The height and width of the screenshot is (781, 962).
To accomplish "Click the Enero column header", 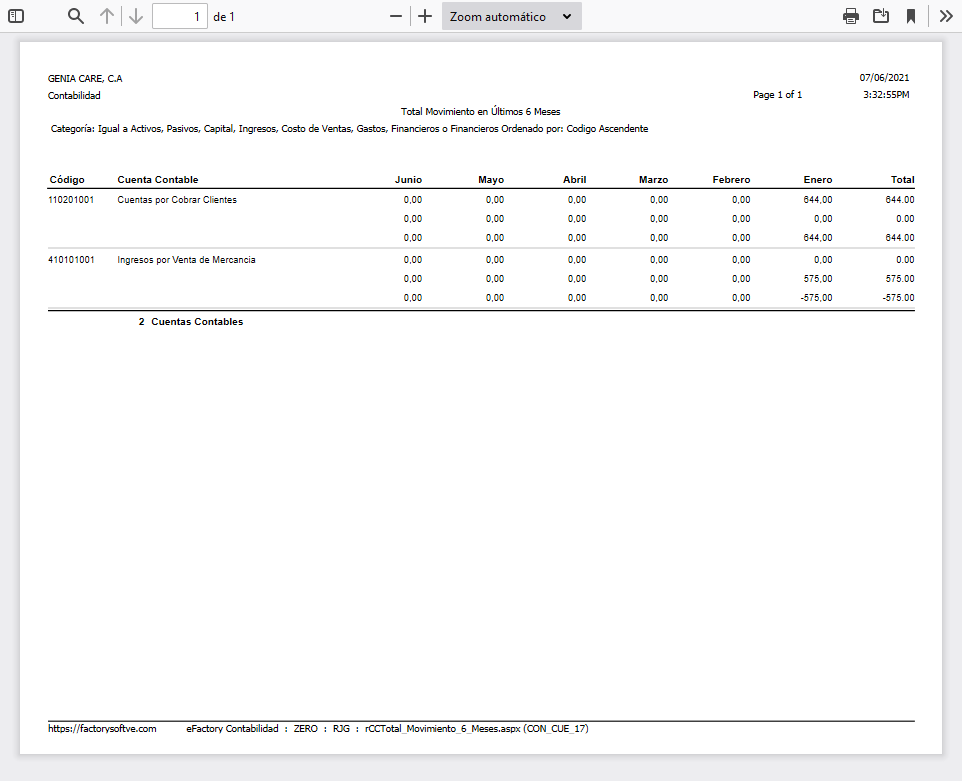I will [817, 180].
